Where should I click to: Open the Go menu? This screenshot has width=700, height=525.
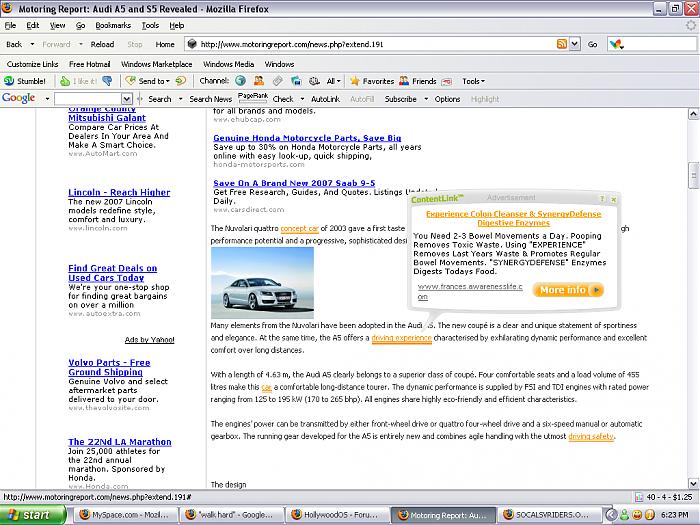(x=80, y=25)
